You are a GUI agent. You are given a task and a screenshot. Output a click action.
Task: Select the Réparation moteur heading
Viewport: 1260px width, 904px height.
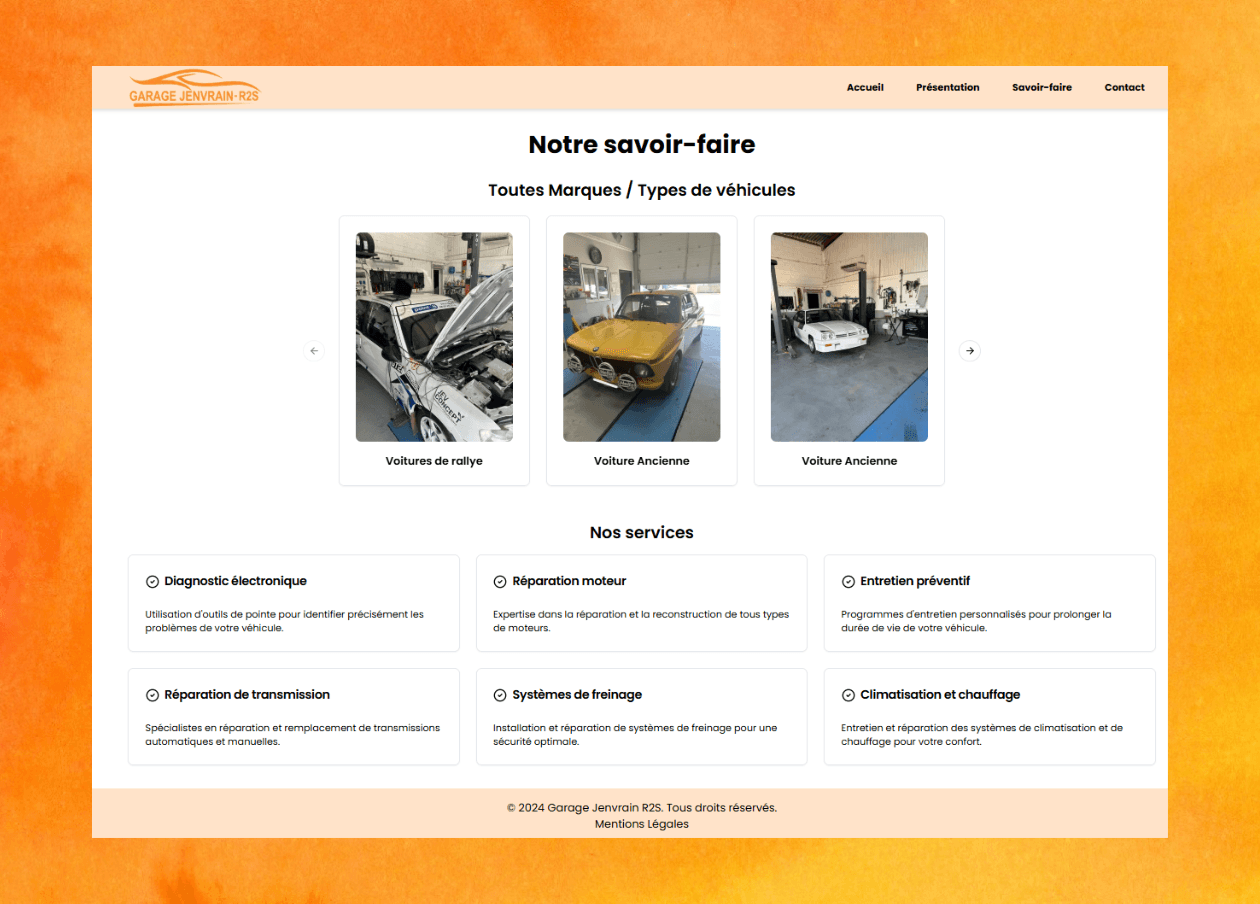569,581
